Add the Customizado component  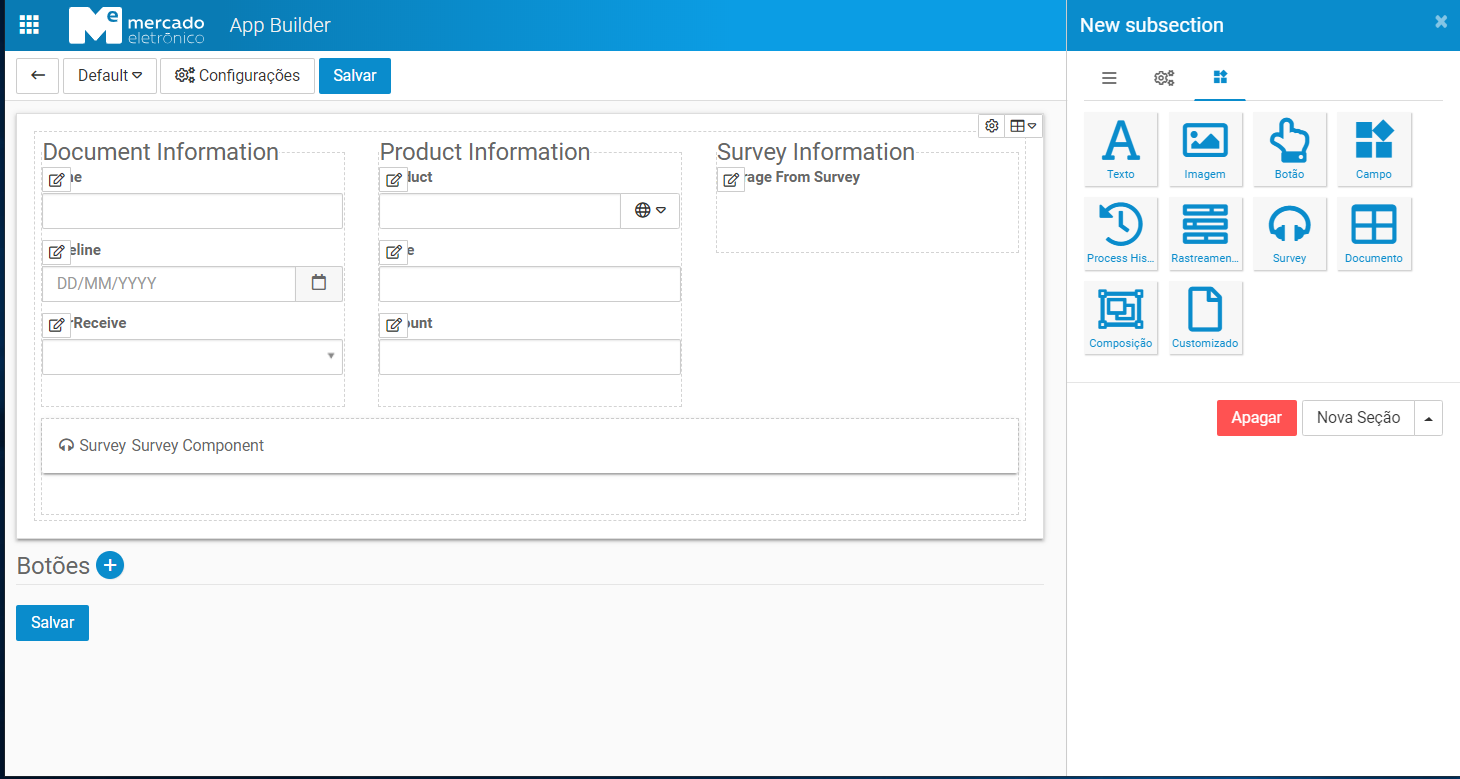click(x=1205, y=317)
